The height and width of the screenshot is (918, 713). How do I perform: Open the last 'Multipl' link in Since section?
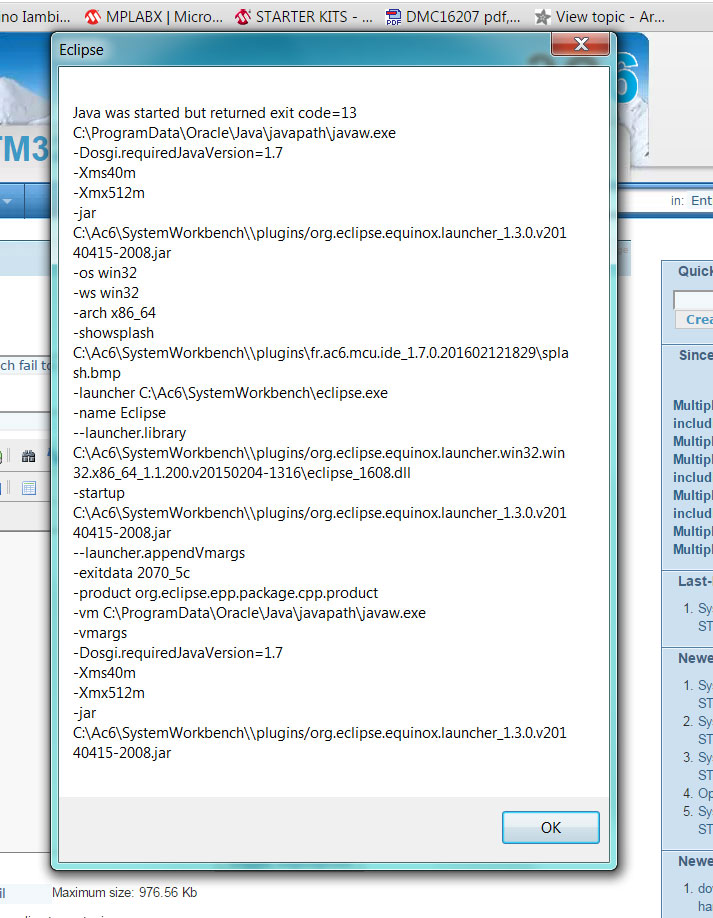693,549
